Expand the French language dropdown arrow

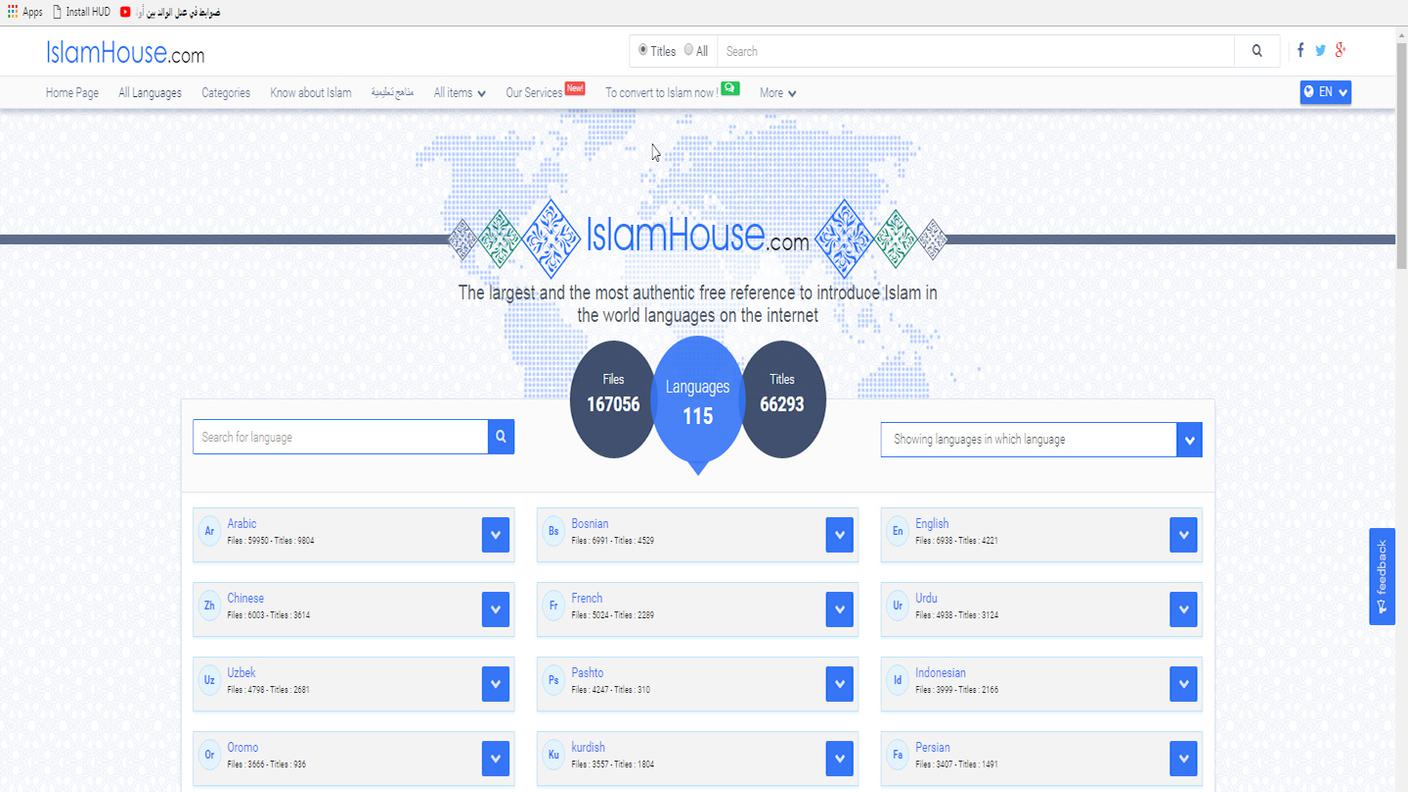click(839, 609)
